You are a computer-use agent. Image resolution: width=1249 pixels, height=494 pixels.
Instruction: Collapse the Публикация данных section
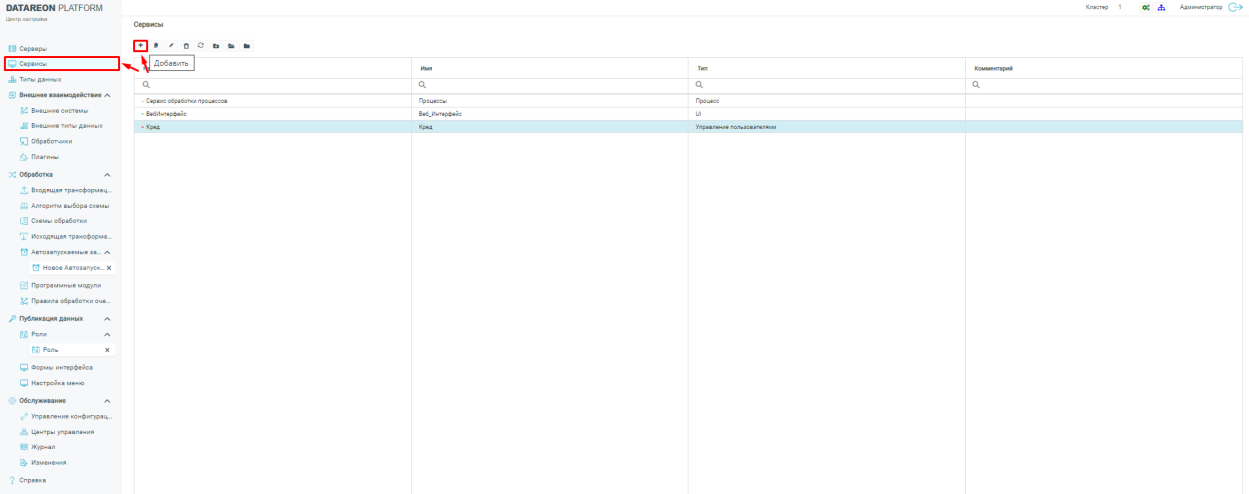coord(107,318)
